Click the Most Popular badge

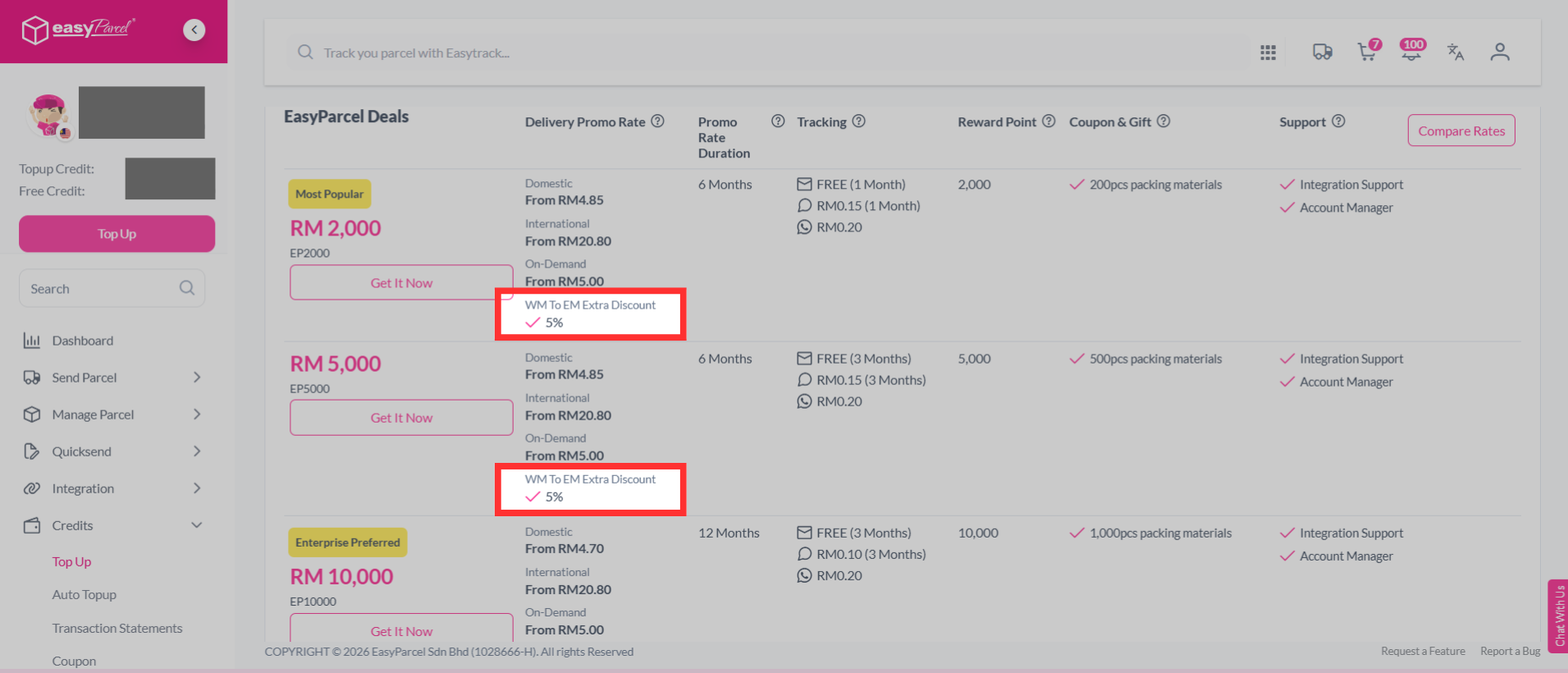[x=329, y=194]
